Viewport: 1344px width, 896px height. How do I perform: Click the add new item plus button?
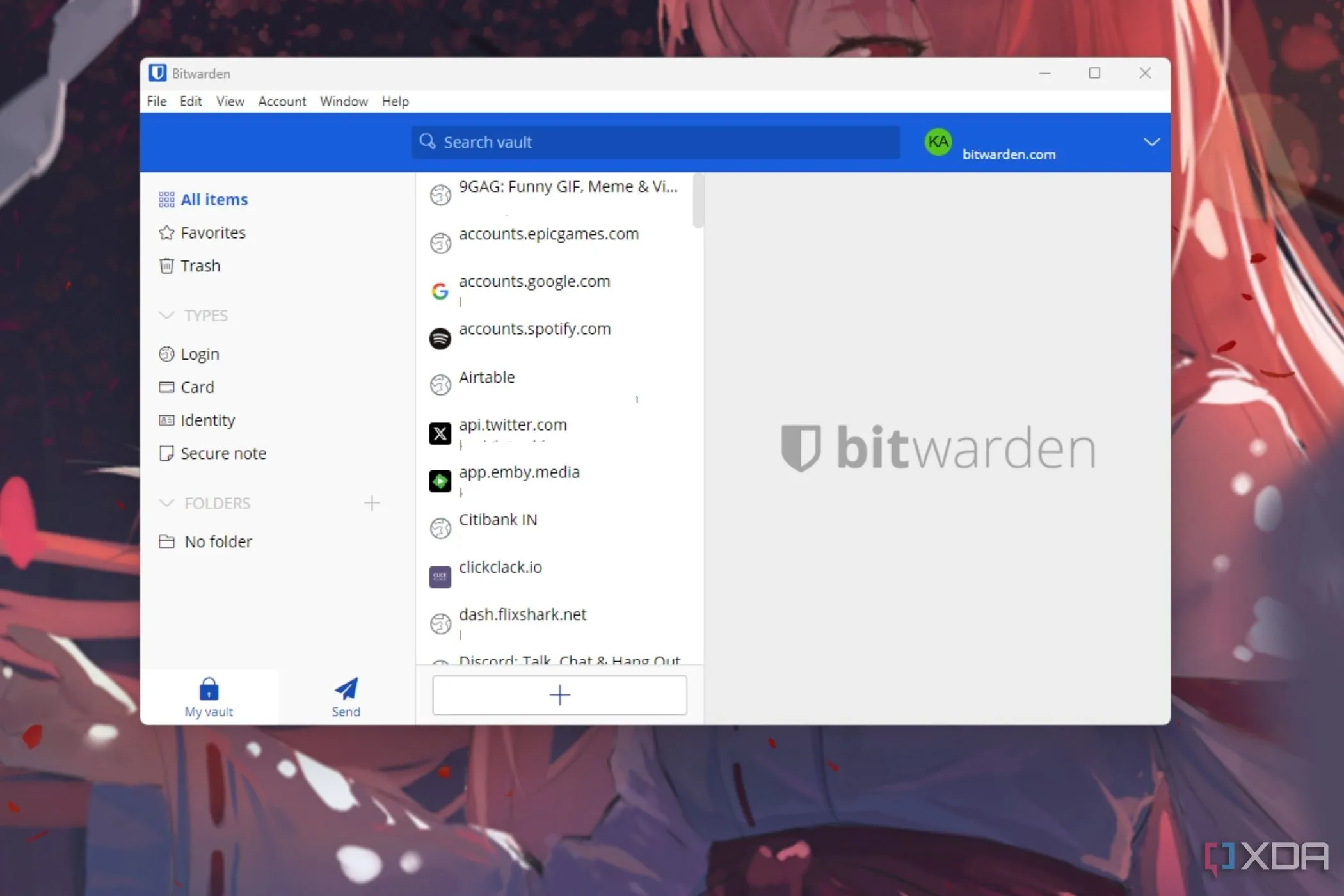[x=559, y=695]
